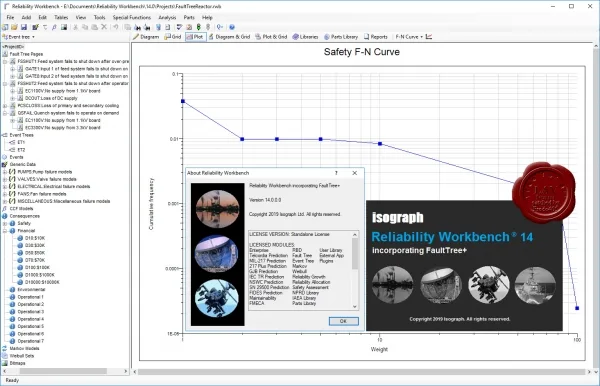The width and height of the screenshot is (600, 386).
Task: Open the Analysis menu
Action: pyautogui.click(x=167, y=17)
